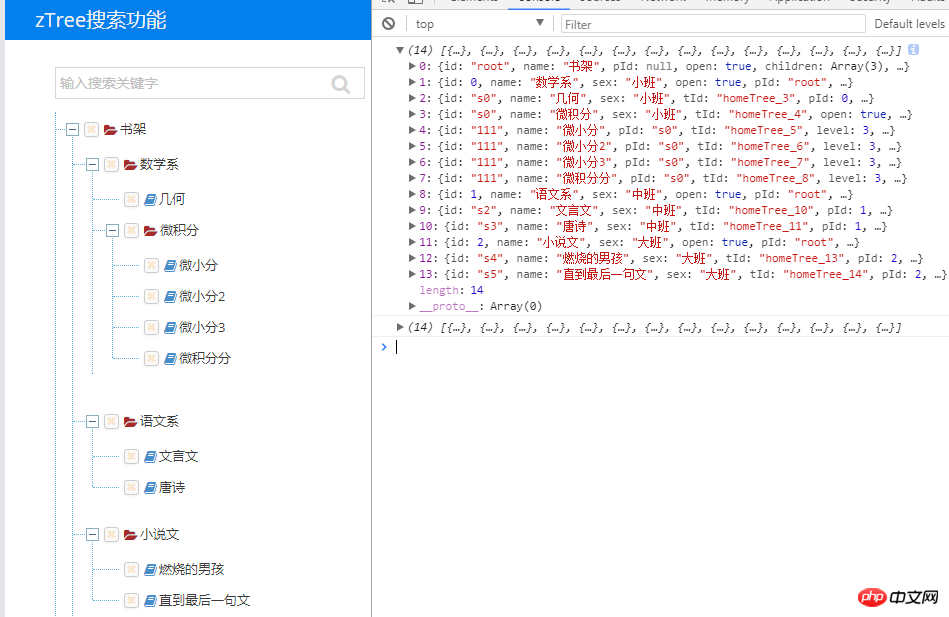Viewport: 949px width, 617px height.
Task: Click the 燃烧的男孩 book icon
Action: coord(150,569)
